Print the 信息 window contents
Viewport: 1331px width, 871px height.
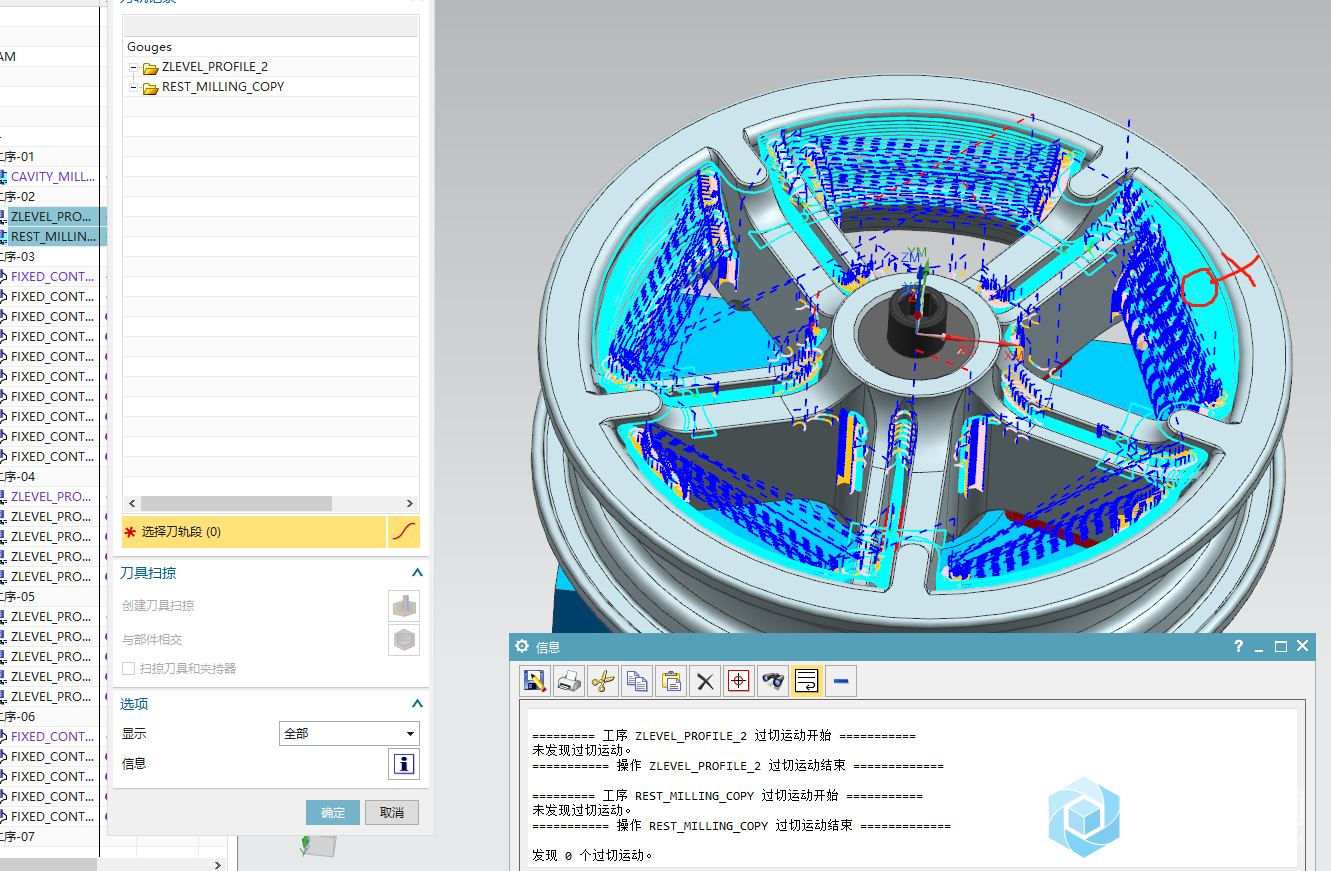tap(569, 681)
